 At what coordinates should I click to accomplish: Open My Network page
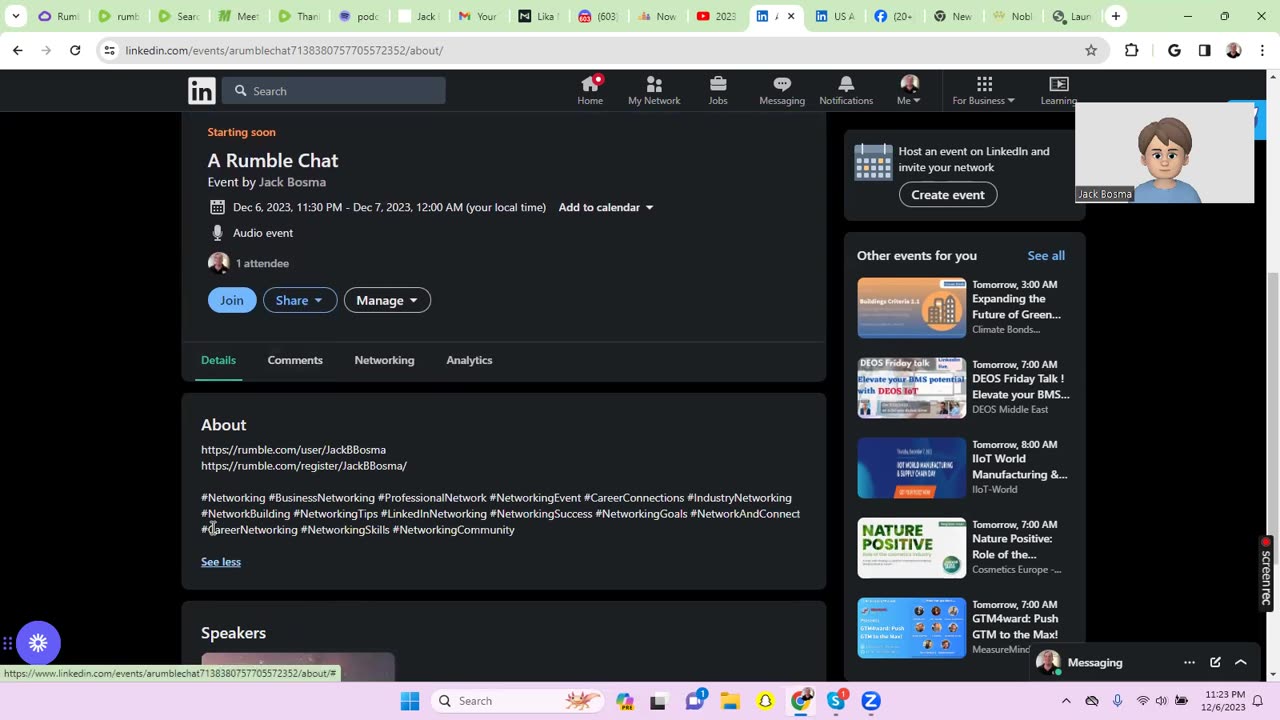[654, 90]
